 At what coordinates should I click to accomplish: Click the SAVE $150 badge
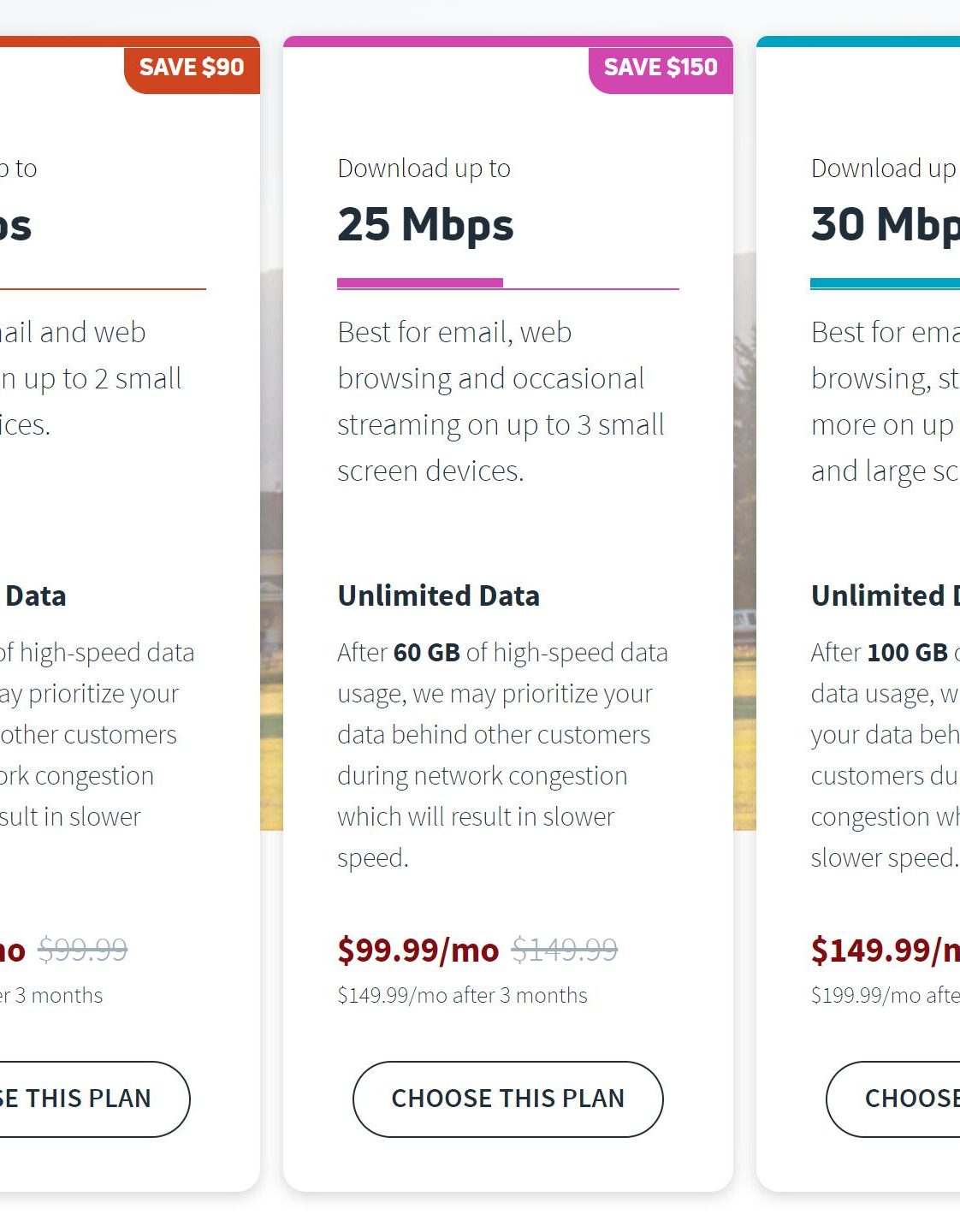click(661, 67)
